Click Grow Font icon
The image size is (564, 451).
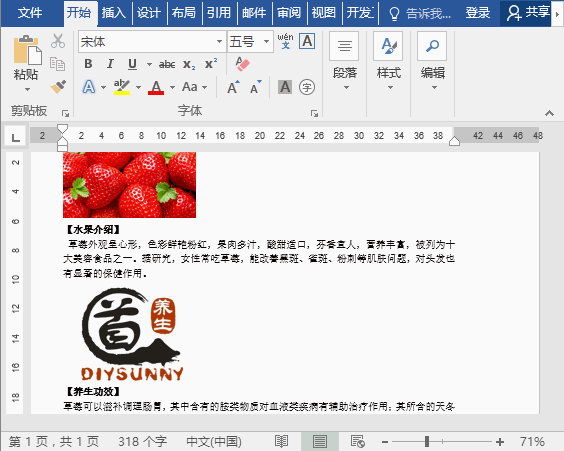click(x=233, y=87)
